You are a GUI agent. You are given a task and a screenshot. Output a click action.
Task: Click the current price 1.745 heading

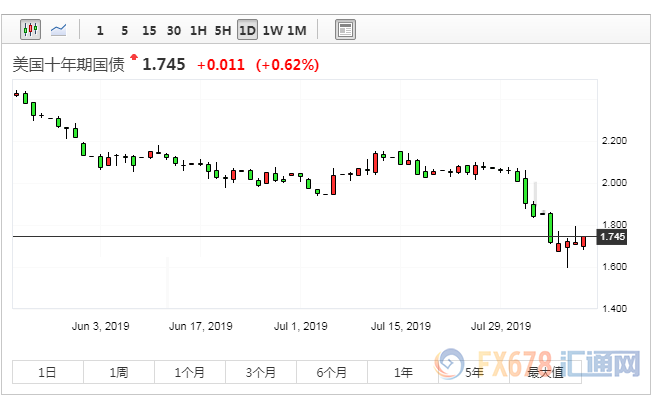click(164, 65)
